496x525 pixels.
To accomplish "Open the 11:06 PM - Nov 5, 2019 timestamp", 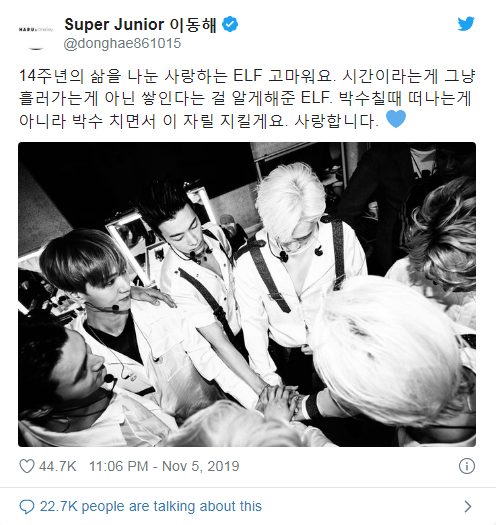I will [164, 466].
